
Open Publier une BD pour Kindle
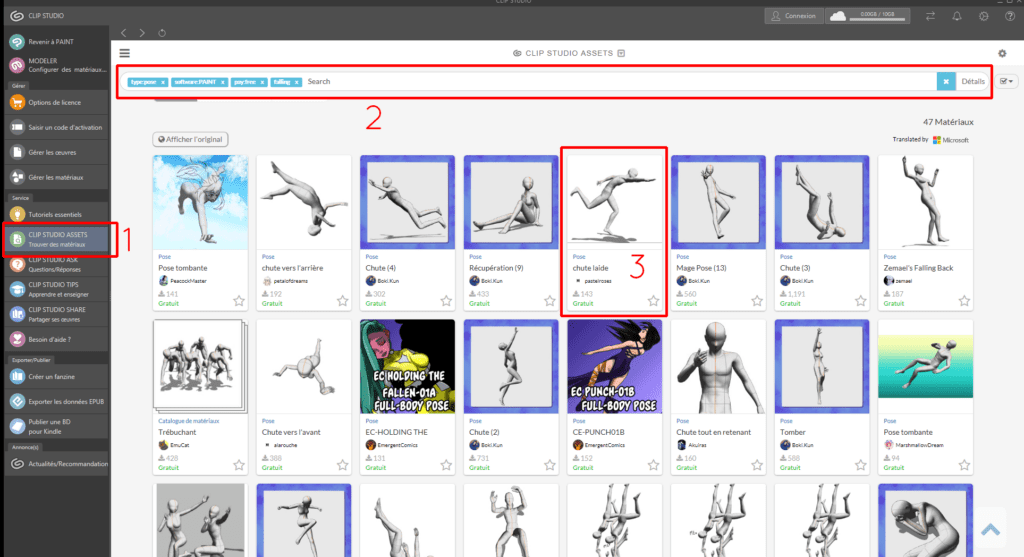(56, 426)
